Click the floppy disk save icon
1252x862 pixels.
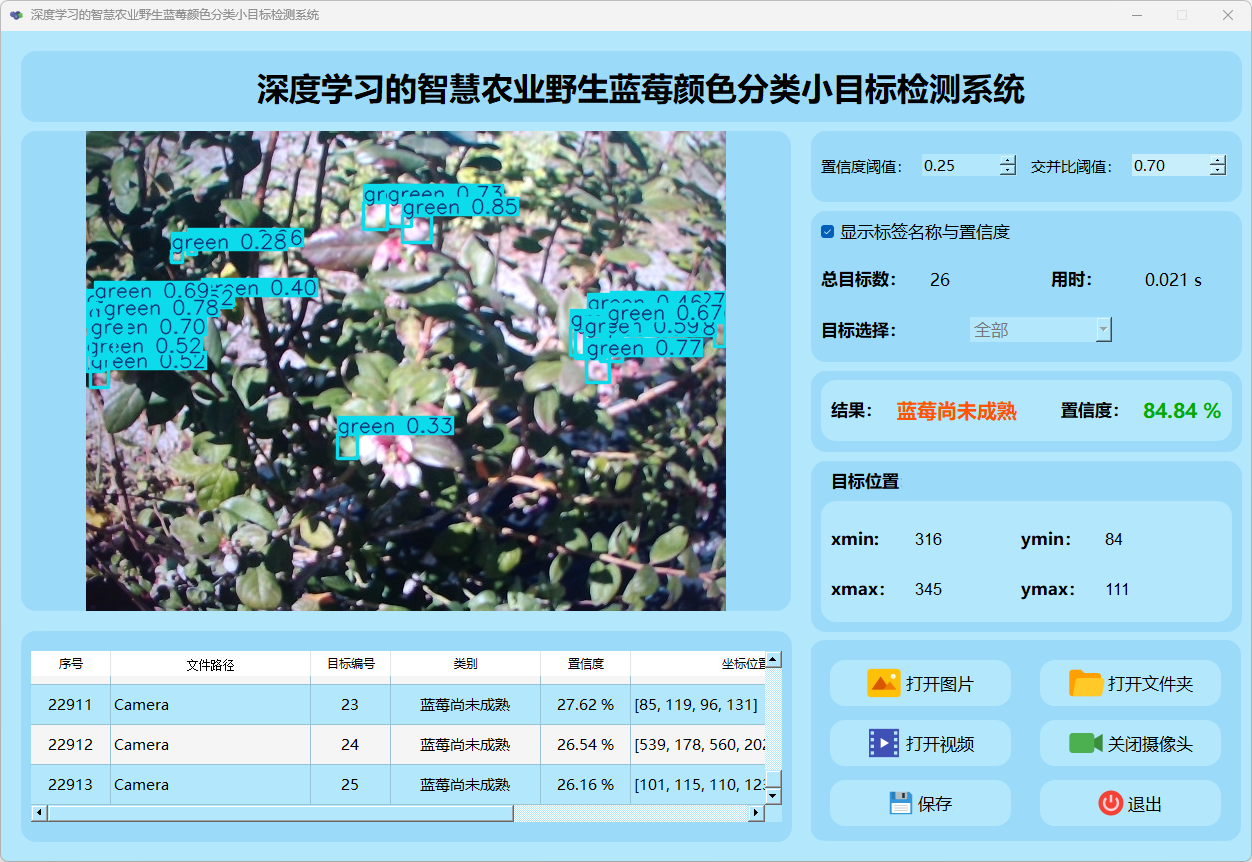(900, 803)
